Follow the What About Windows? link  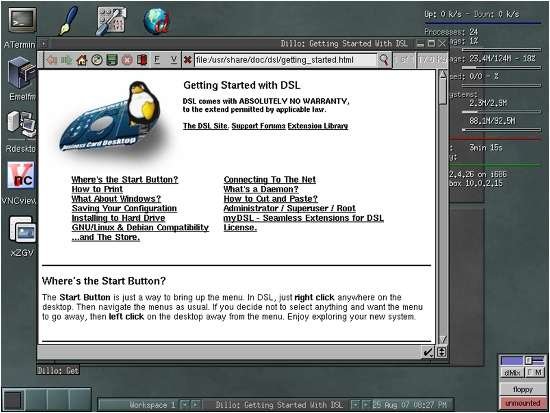point(116,199)
